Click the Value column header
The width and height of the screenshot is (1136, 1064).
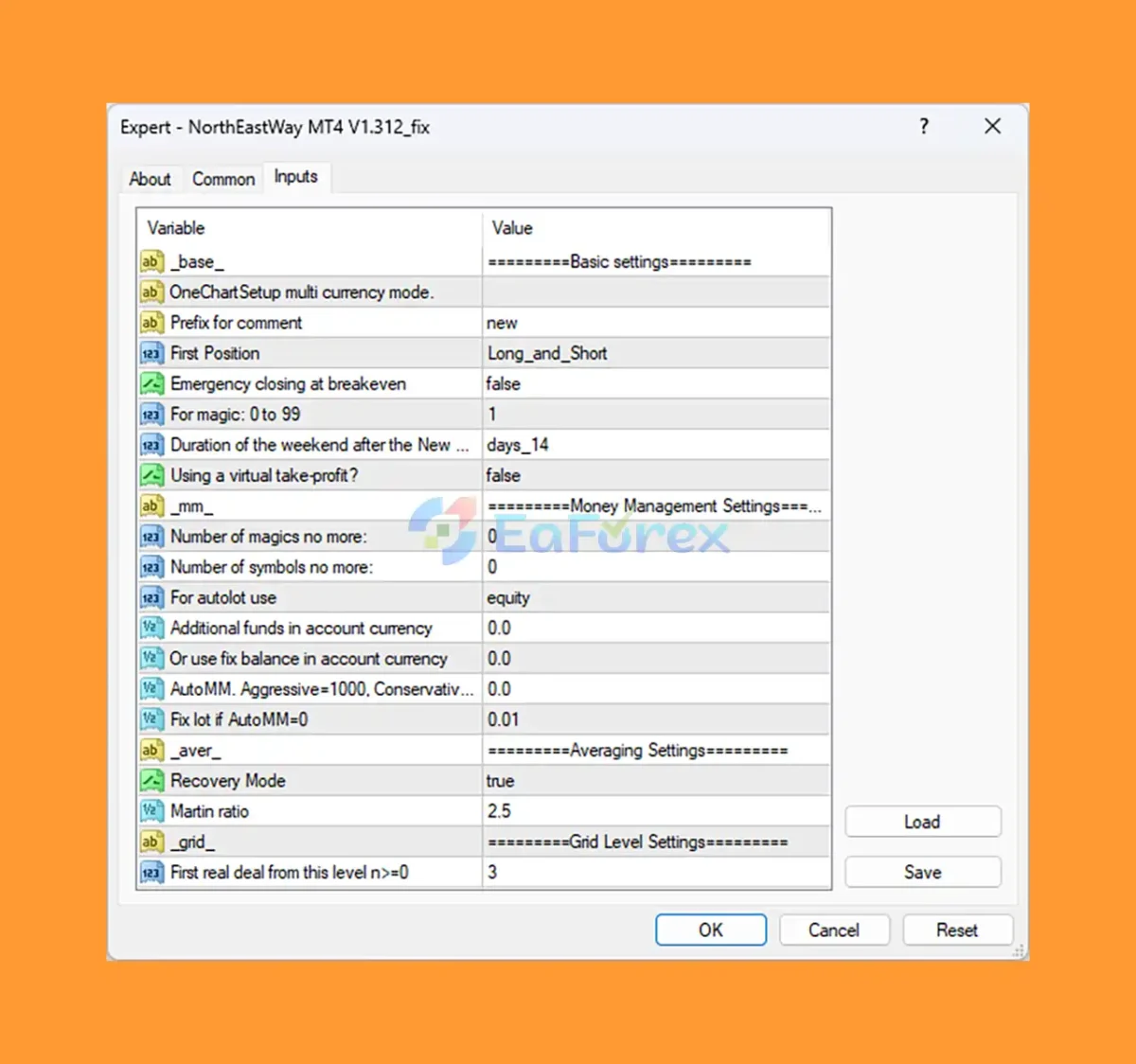pos(656,228)
